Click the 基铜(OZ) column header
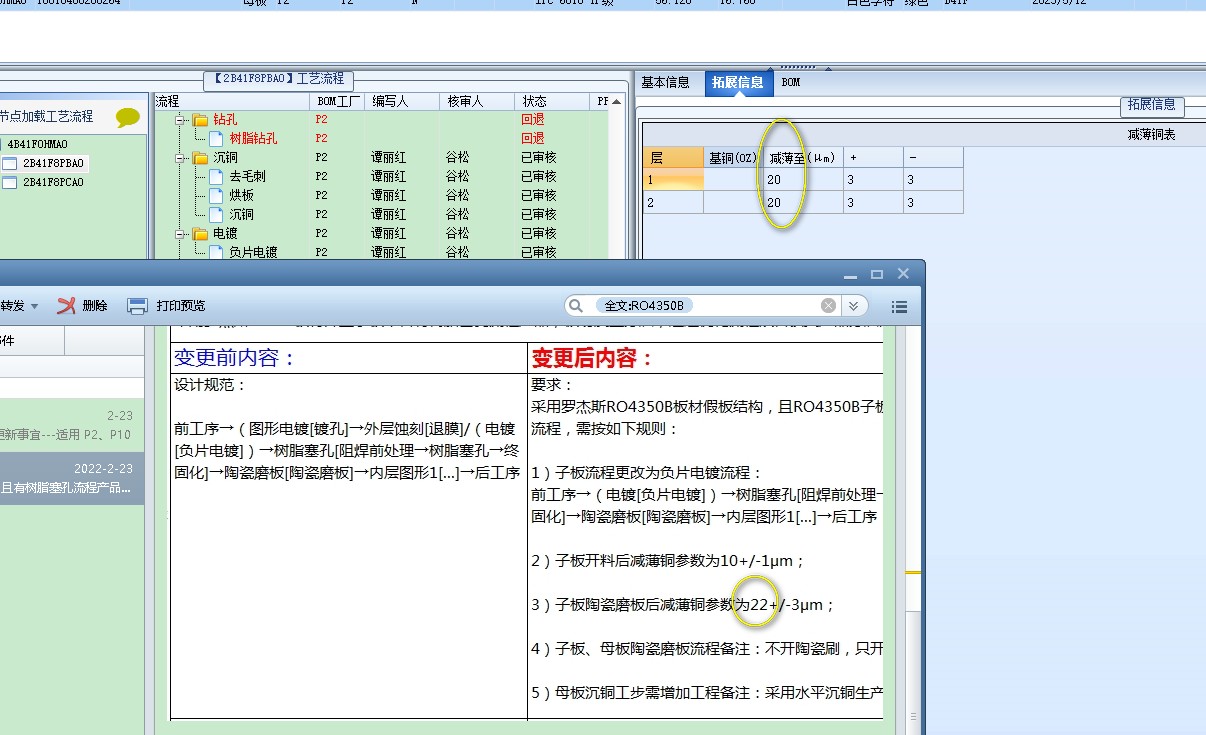Viewport: 1206px width, 735px height. [x=733, y=158]
